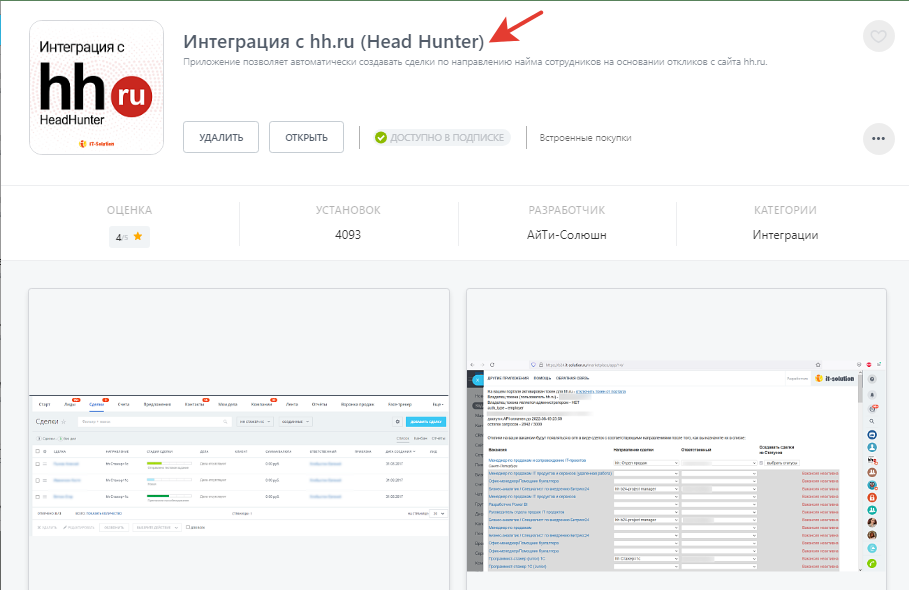Click the green phone icon in second screenshot
Image resolution: width=909 pixels, height=590 pixels.
coord(872,564)
